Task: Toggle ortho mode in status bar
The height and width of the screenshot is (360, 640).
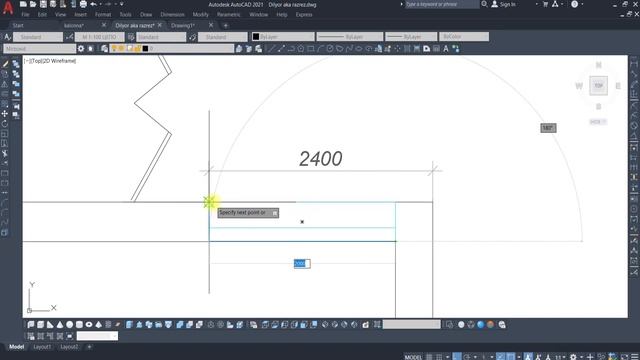Action: [x=457, y=357]
